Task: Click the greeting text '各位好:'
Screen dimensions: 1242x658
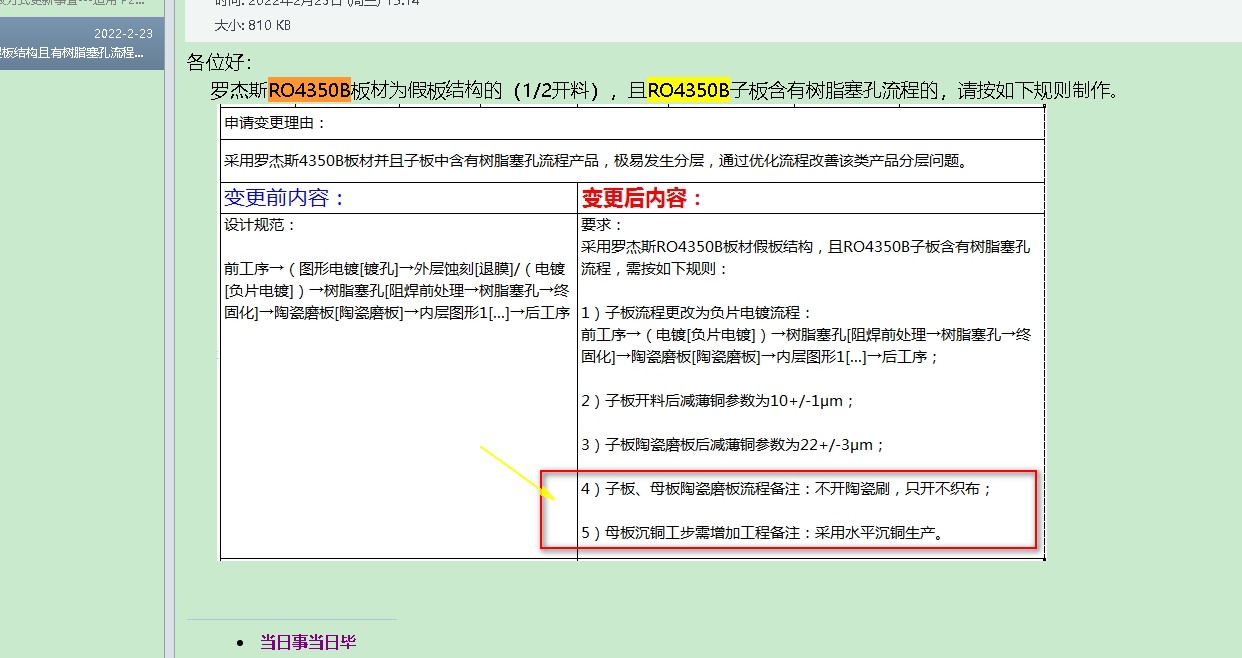Action: click(219, 63)
